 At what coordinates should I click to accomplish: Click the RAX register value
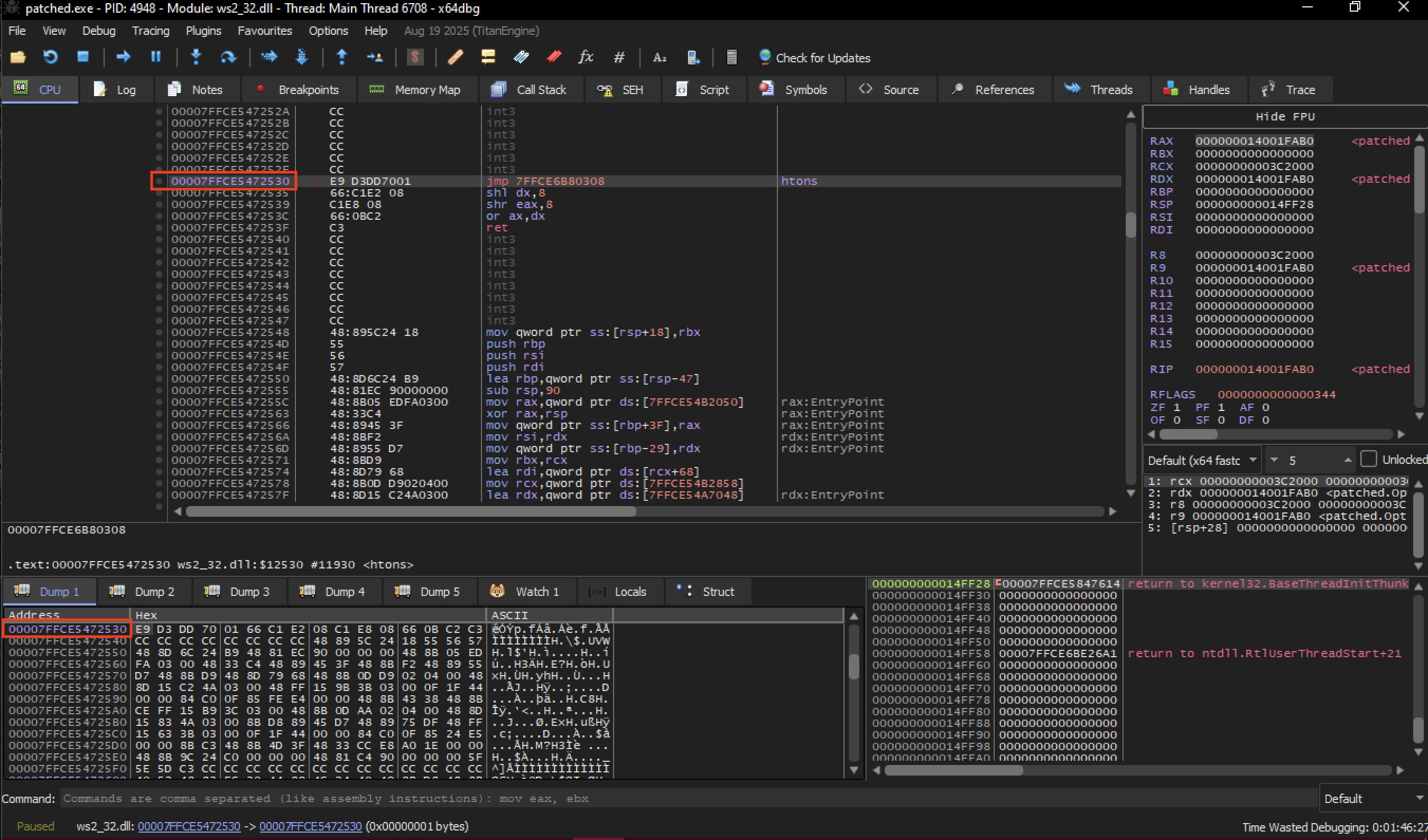pos(1254,141)
